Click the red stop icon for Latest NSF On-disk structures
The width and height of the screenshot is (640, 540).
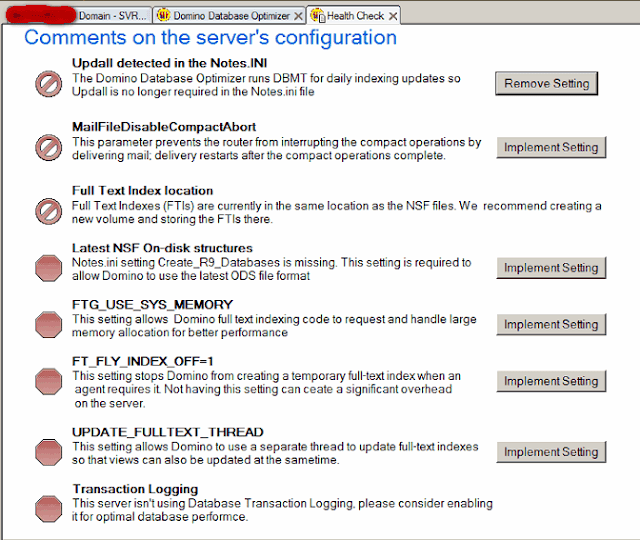[x=49, y=269]
